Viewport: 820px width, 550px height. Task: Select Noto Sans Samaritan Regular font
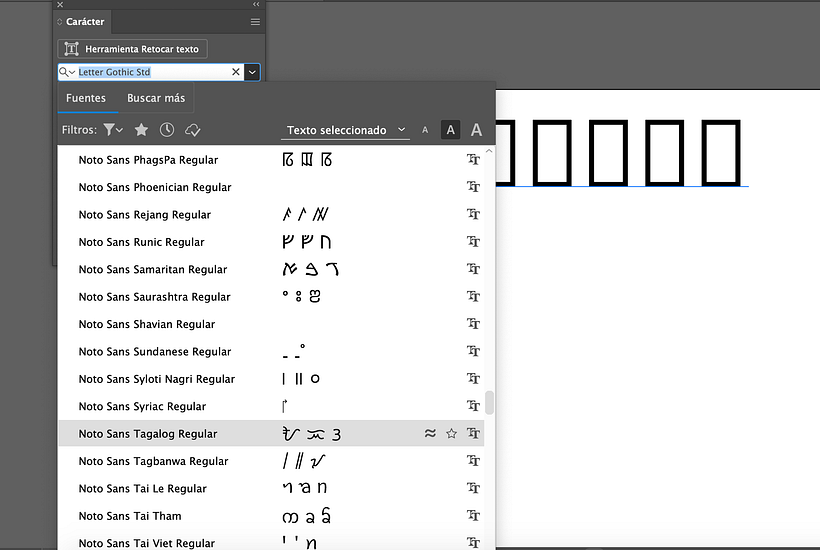click(271, 269)
